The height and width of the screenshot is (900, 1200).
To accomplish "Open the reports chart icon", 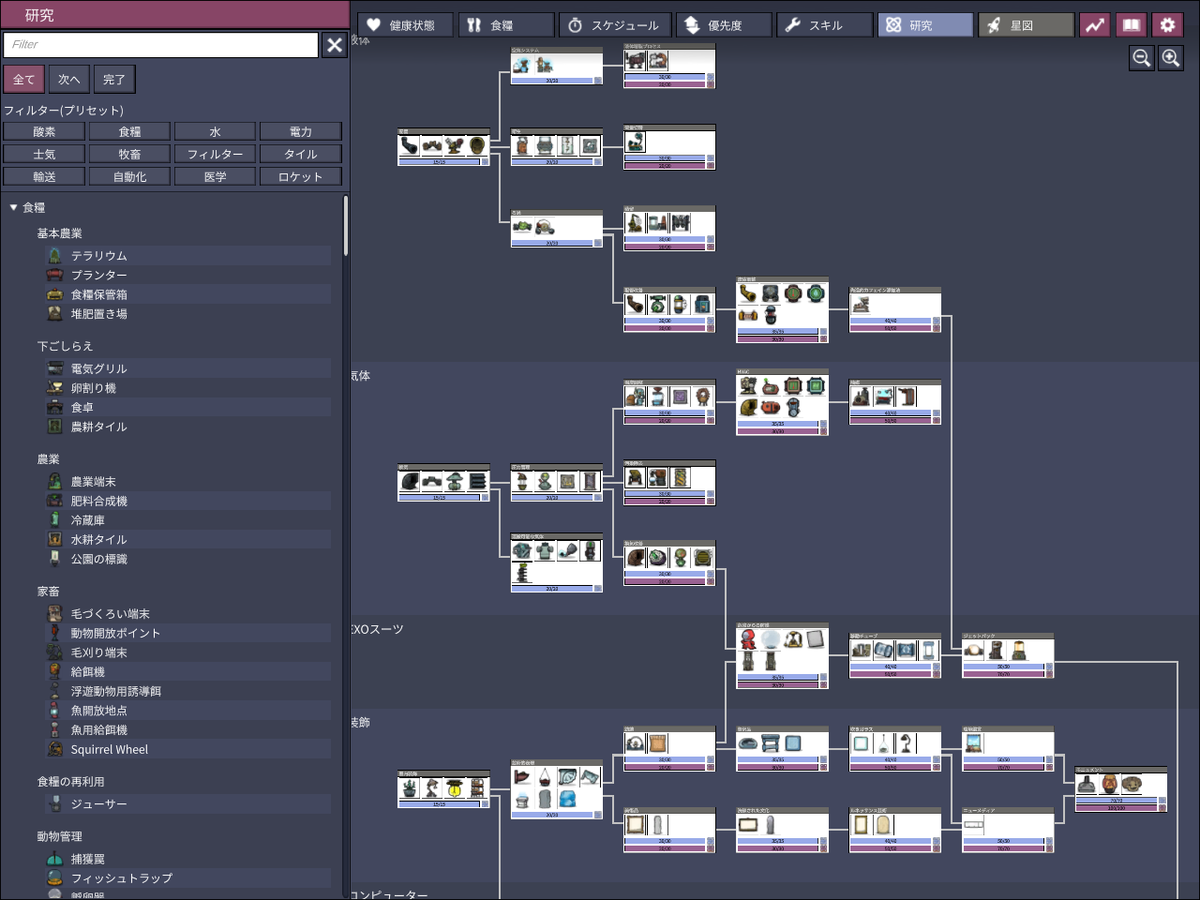I will tap(1095, 25).
